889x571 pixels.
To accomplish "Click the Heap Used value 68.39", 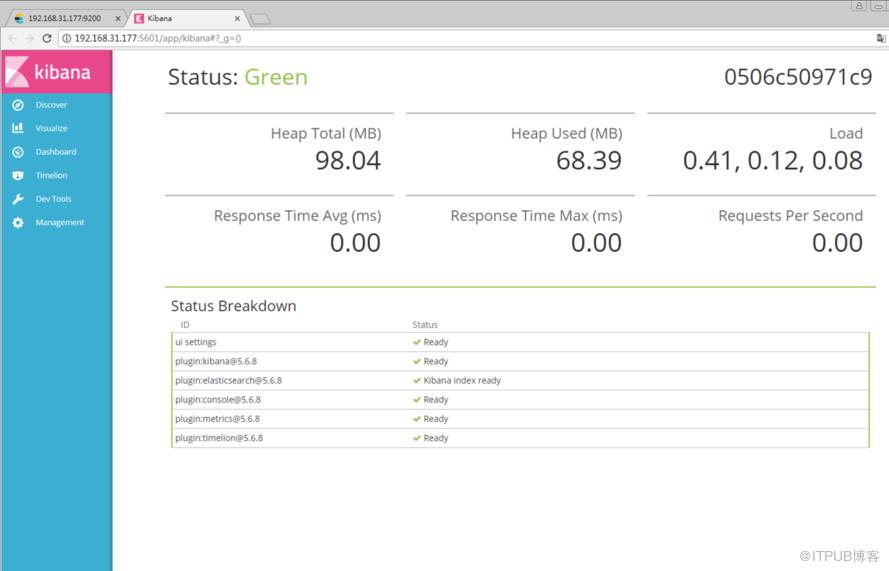I will point(589,160).
